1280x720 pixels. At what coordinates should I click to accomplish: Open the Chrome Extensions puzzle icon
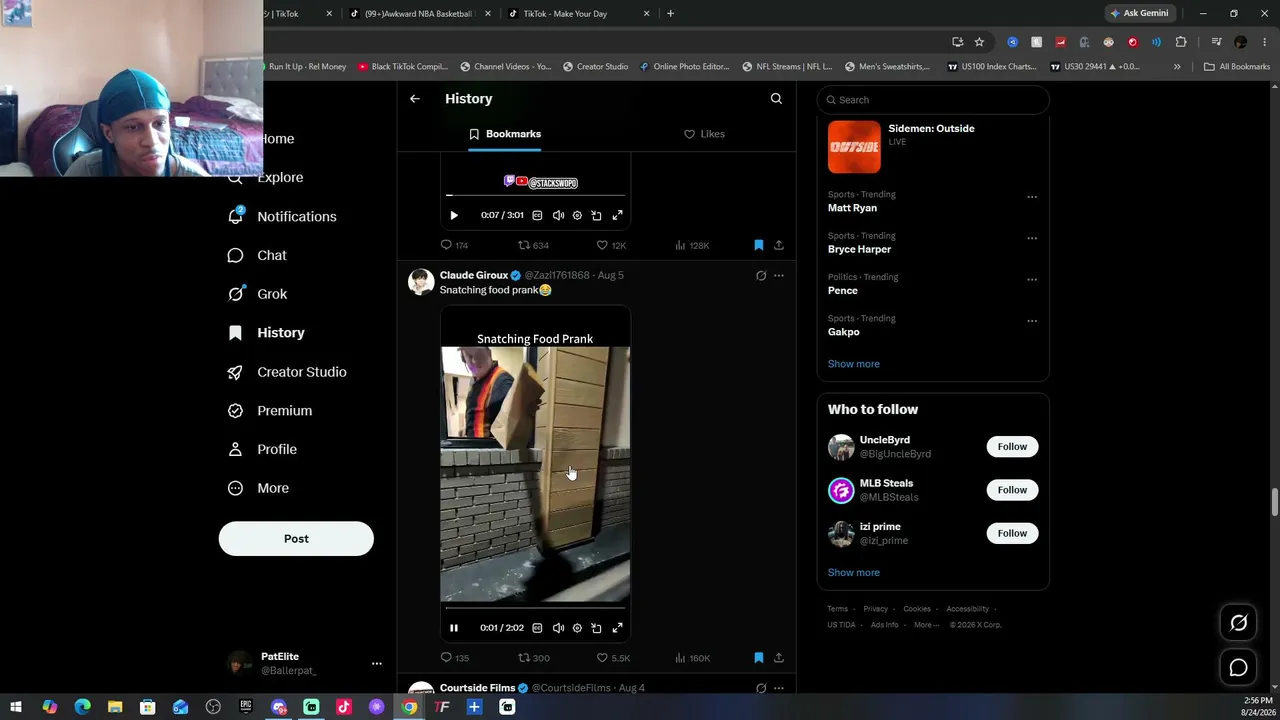click(x=1181, y=42)
